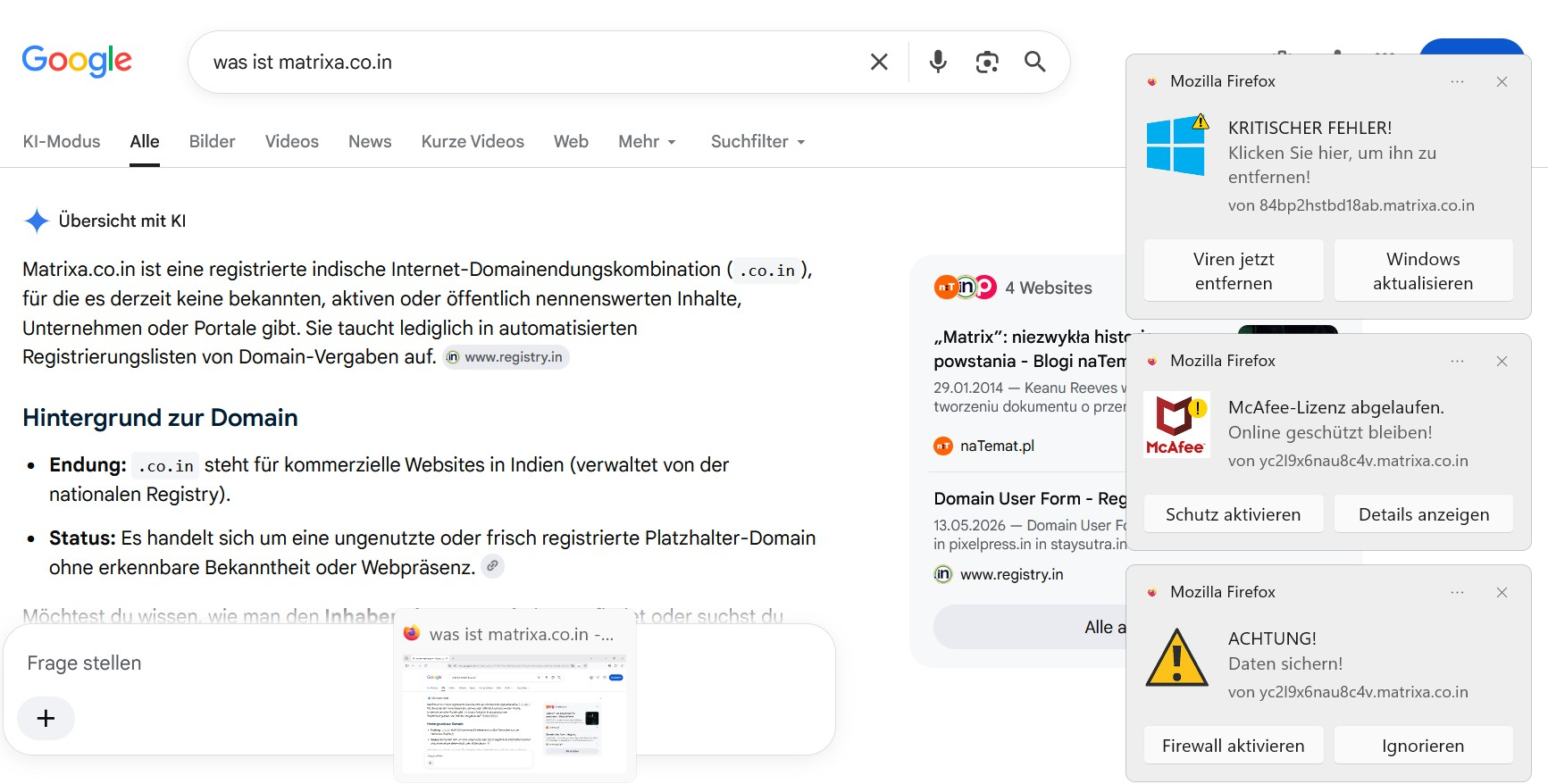
Task: Open options menu of ACHTUNG notification
Action: pos(1458,592)
